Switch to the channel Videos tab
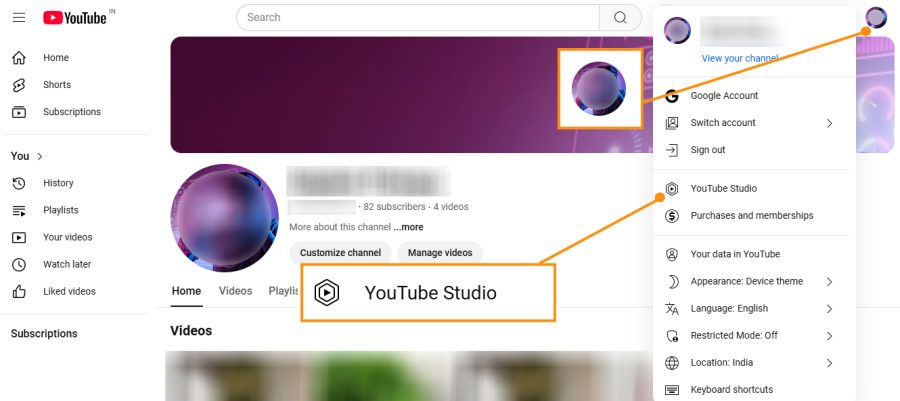Screen dimensions: 900x401 [x=235, y=291]
